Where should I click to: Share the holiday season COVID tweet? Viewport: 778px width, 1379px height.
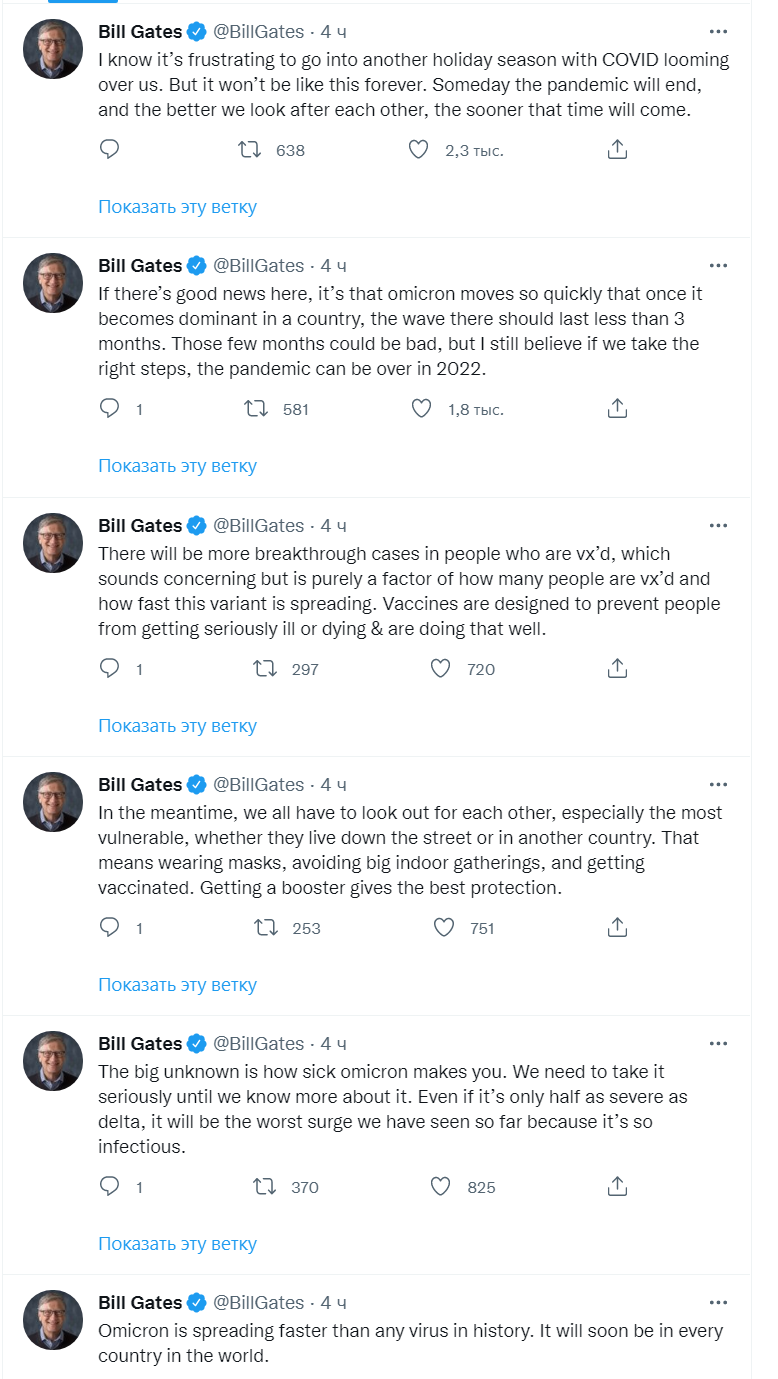[x=618, y=150]
